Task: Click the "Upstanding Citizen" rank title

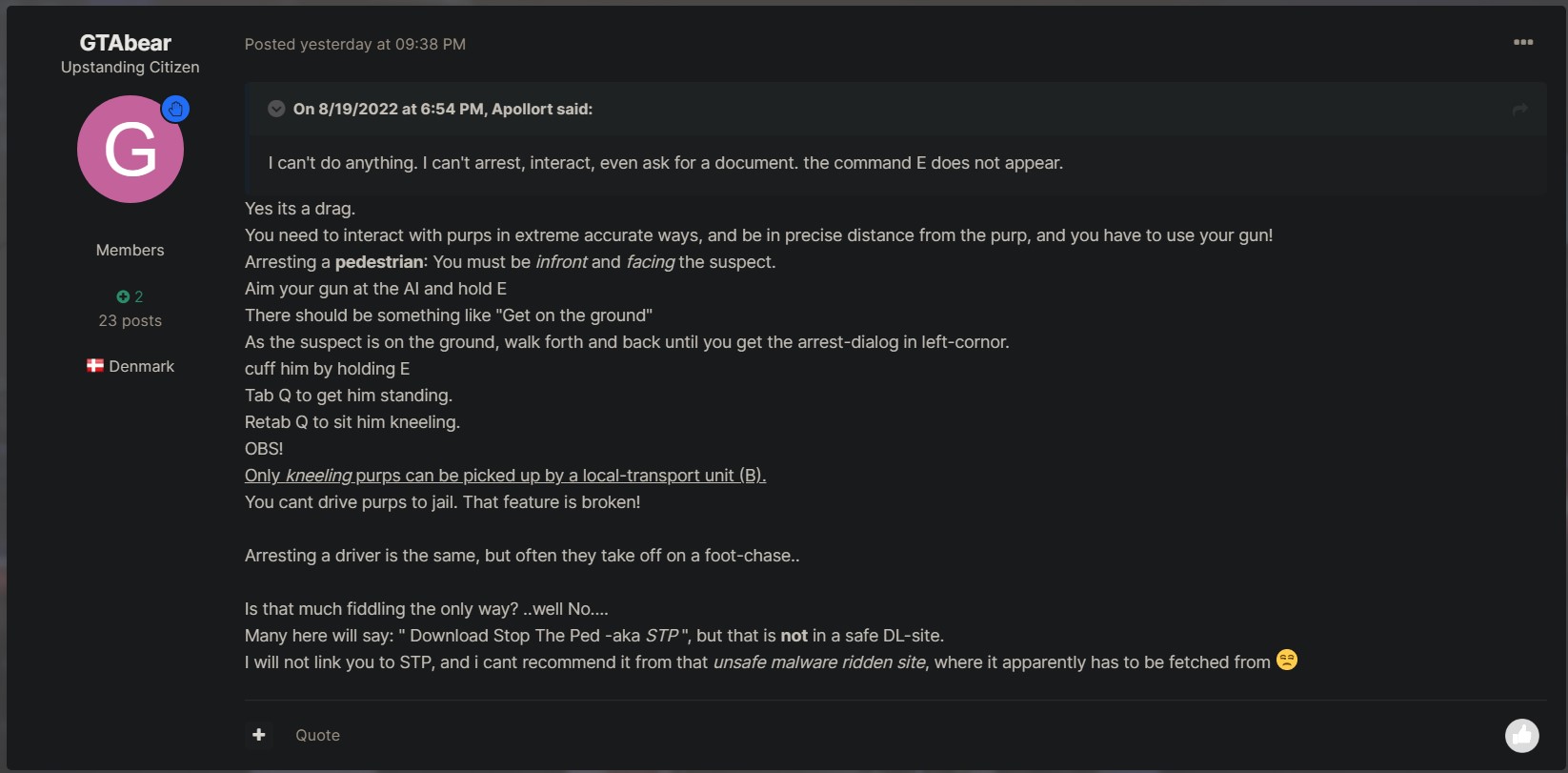Action: click(x=131, y=67)
